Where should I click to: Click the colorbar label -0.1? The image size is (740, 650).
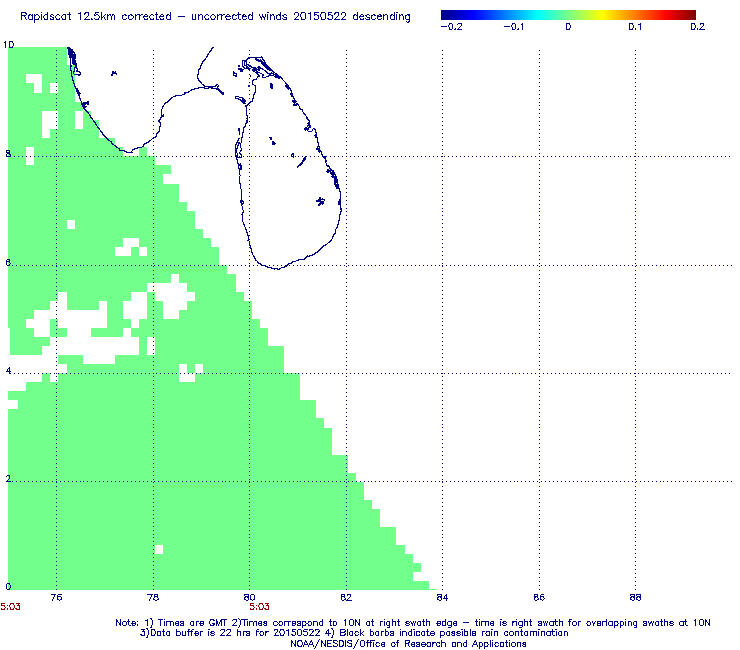point(513,27)
